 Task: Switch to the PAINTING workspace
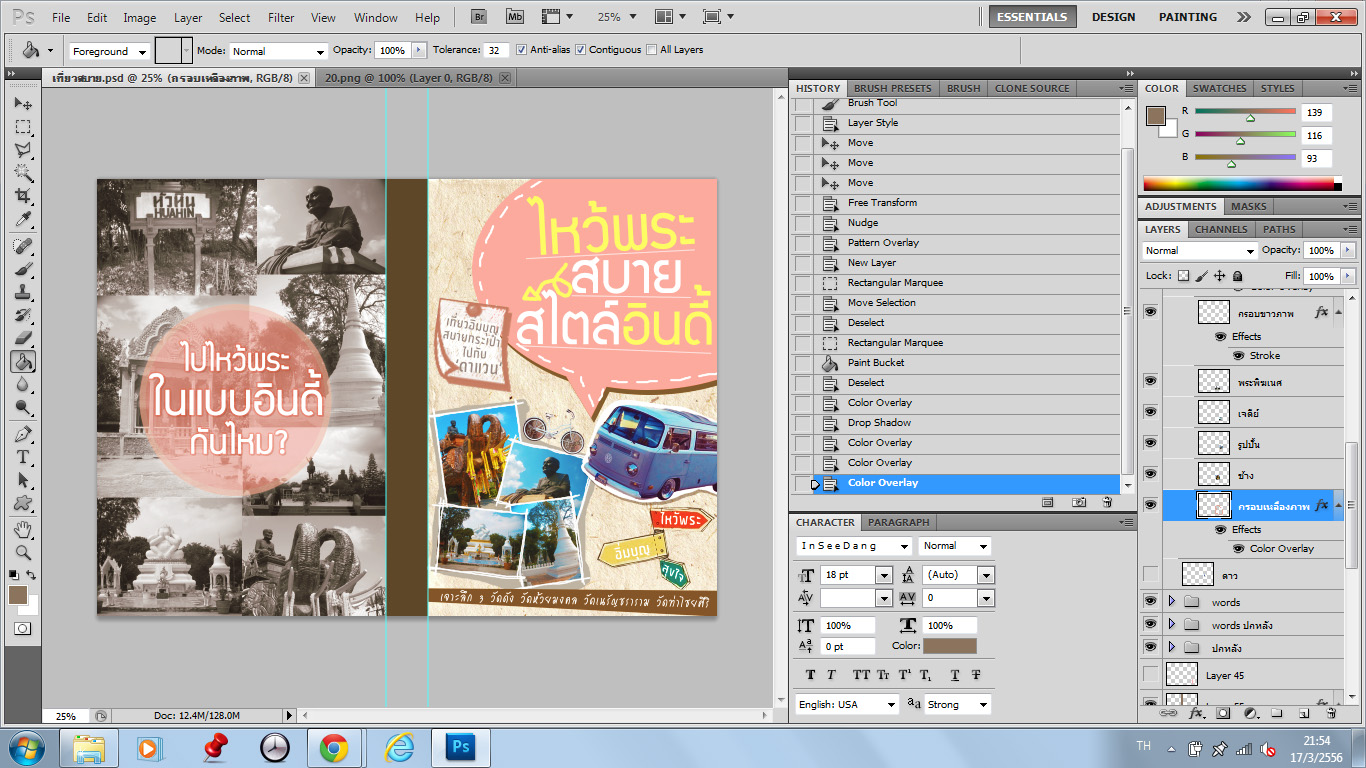pos(1187,17)
